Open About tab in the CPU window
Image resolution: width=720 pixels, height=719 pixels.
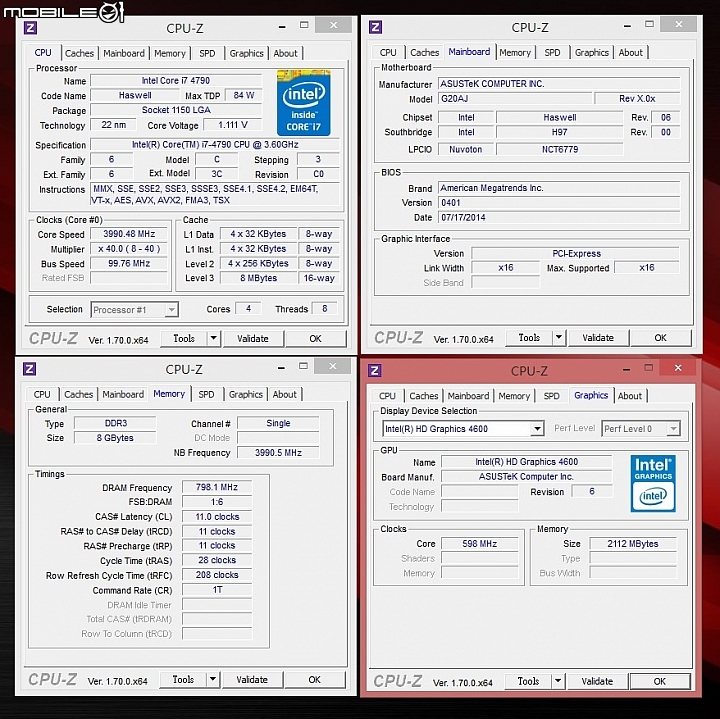coord(286,53)
